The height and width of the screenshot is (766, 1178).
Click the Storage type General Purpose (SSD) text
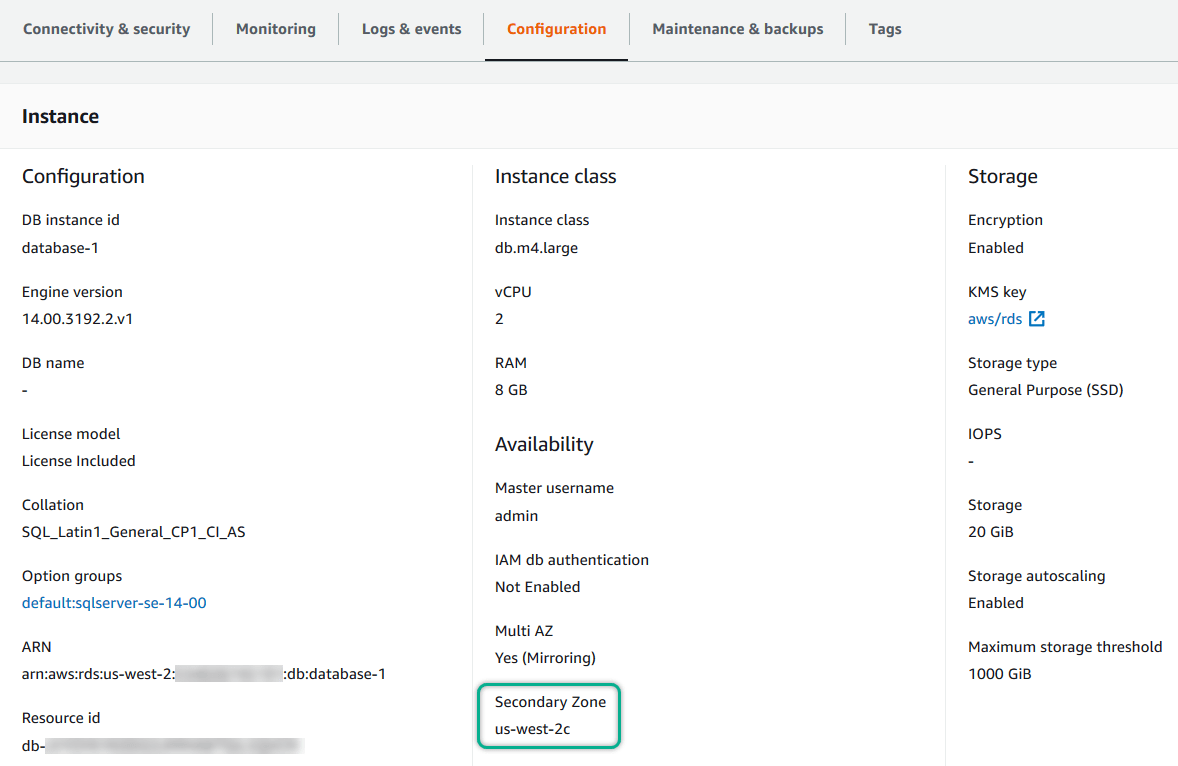pyautogui.click(x=1045, y=390)
